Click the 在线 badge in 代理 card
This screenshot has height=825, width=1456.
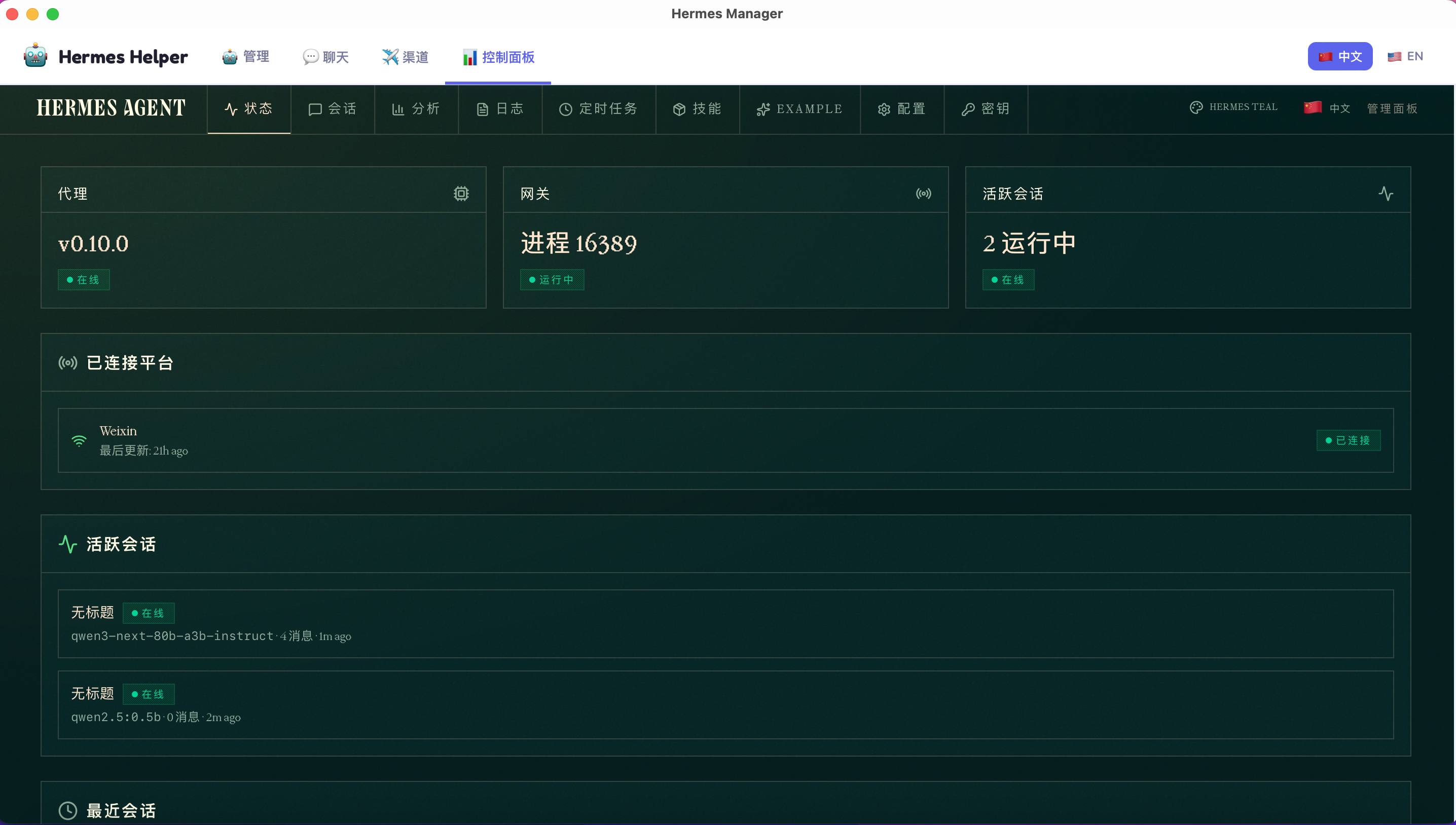coord(84,280)
